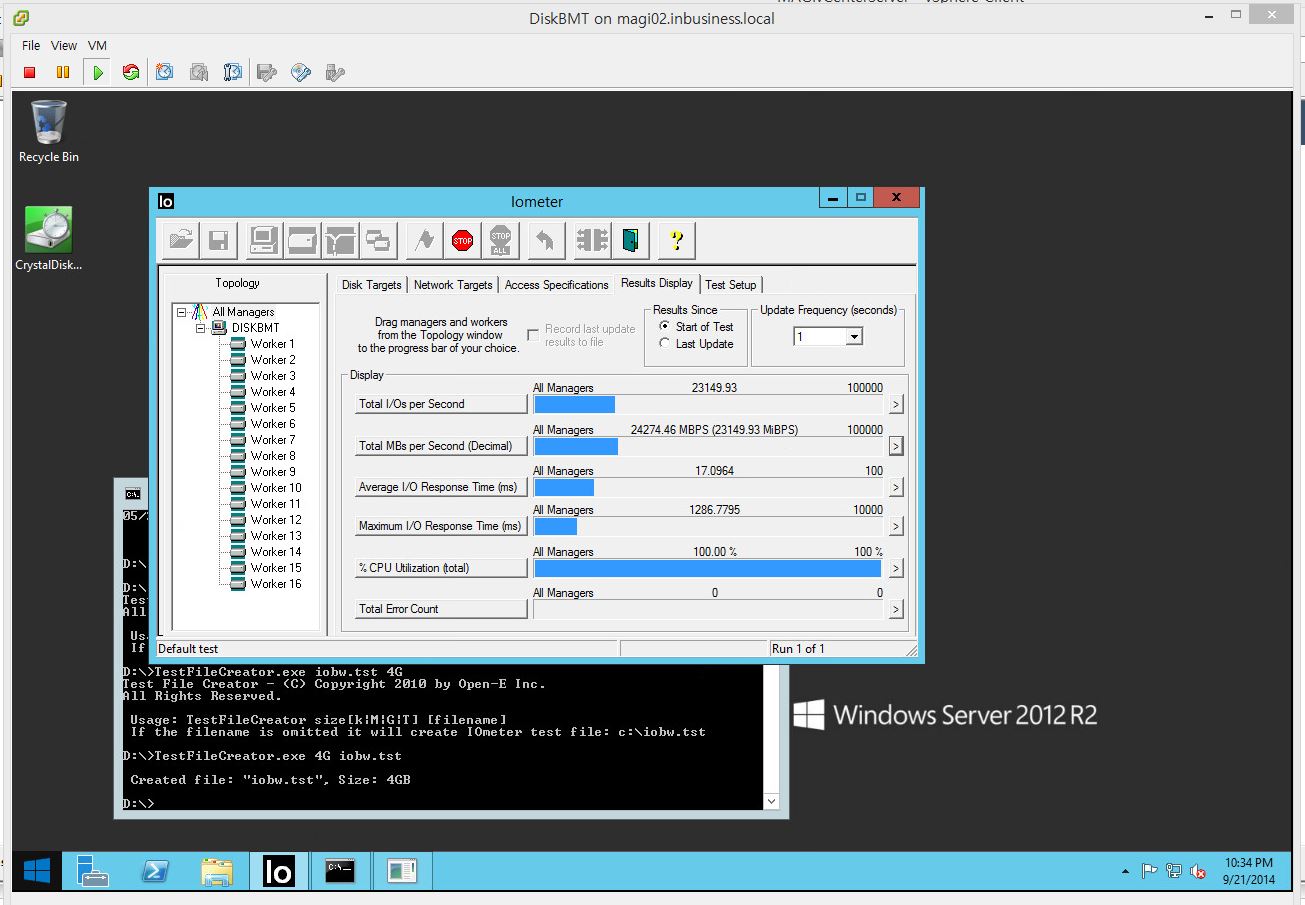Click the green Power On play icon
Viewport: 1305px width, 905px height.
pyautogui.click(x=97, y=72)
